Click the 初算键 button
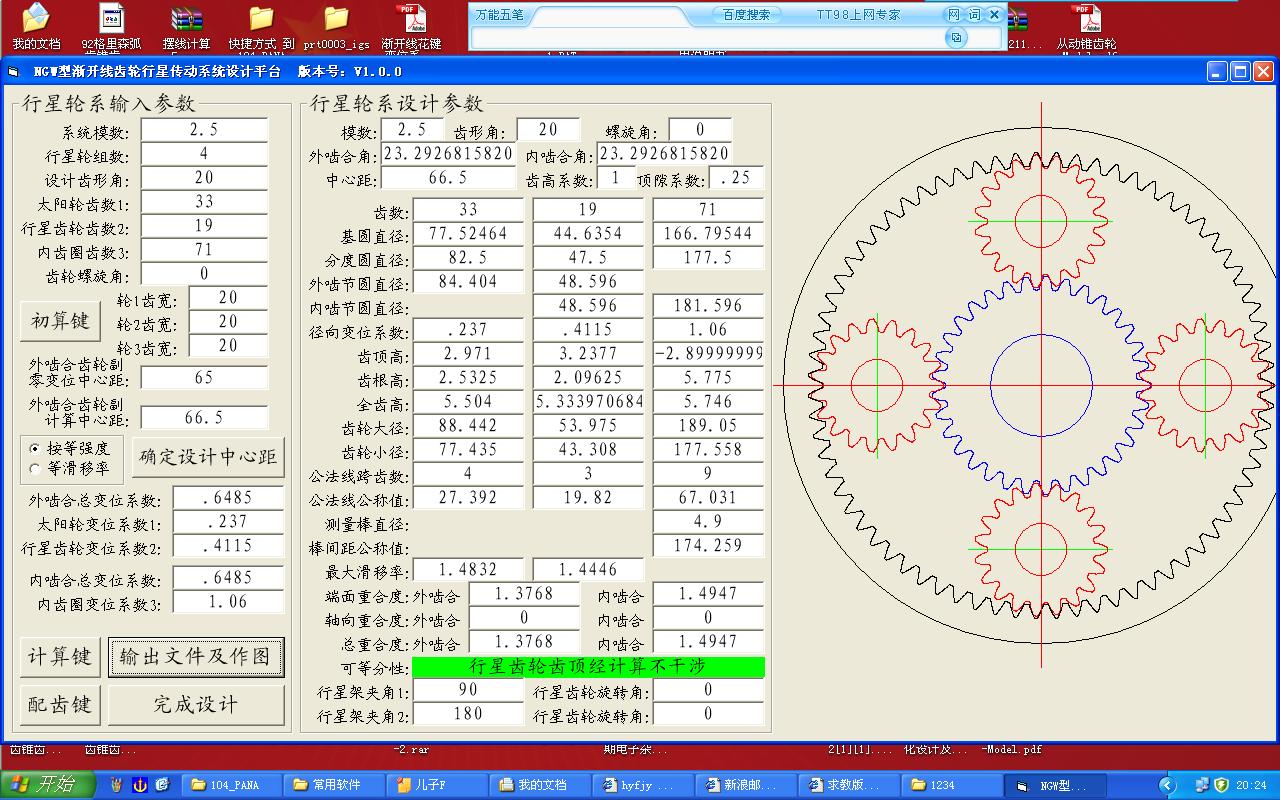 tap(60, 321)
